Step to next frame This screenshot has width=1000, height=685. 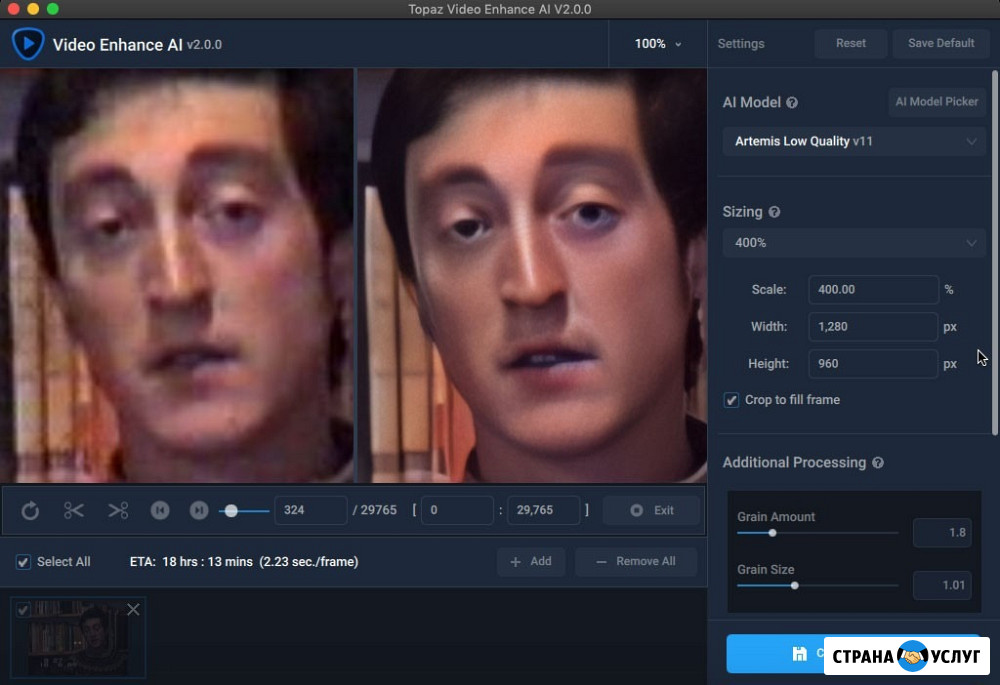point(199,511)
